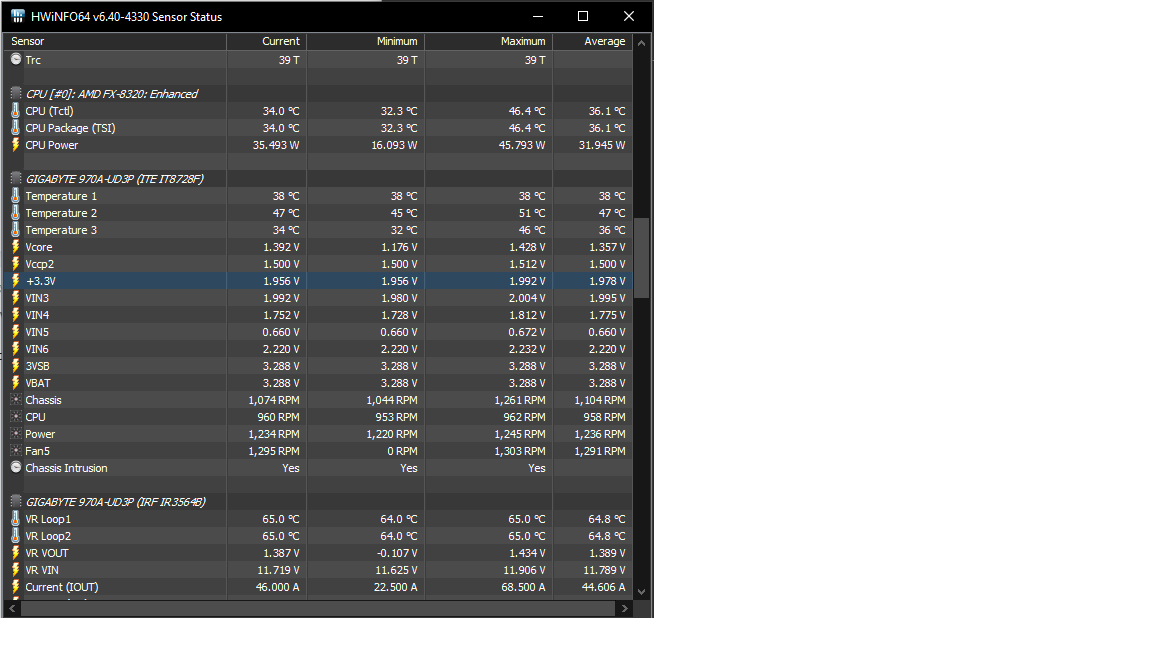Screen dimensions: 1152x648
Task: Select the 'Temperature 2' sensor label
Action: click(61, 213)
